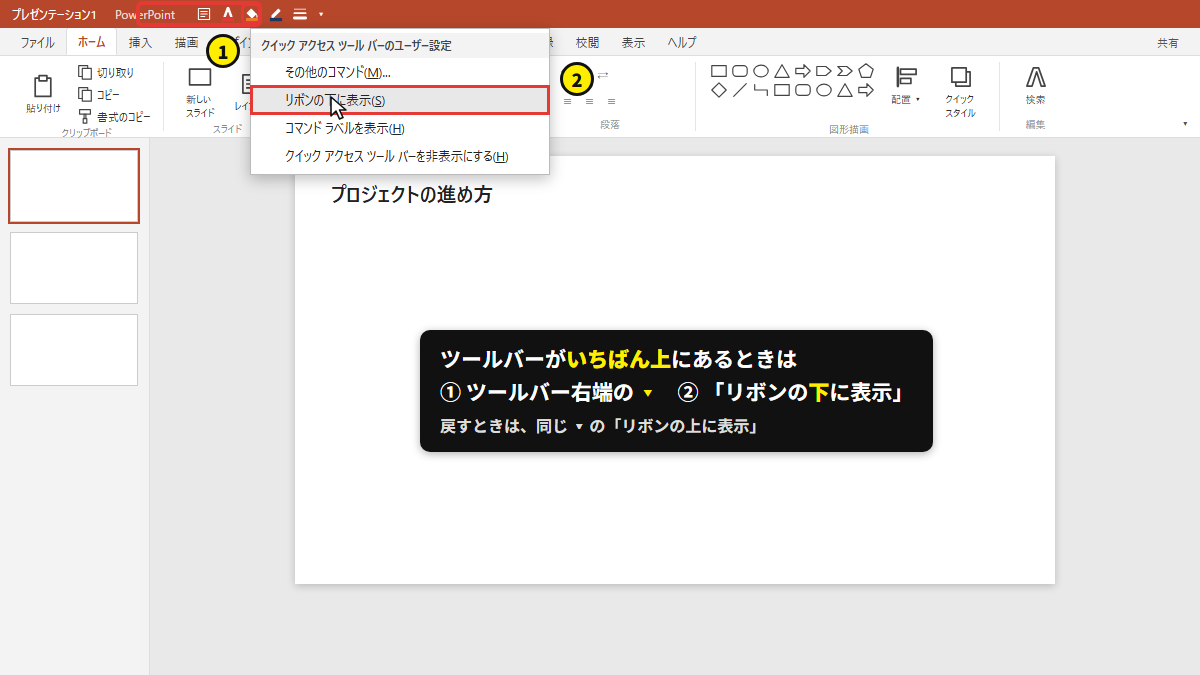Image resolution: width=1200 pixels, height=675 pixels.
Task: Click the コピー copy command
Action: tap(99, 94)
